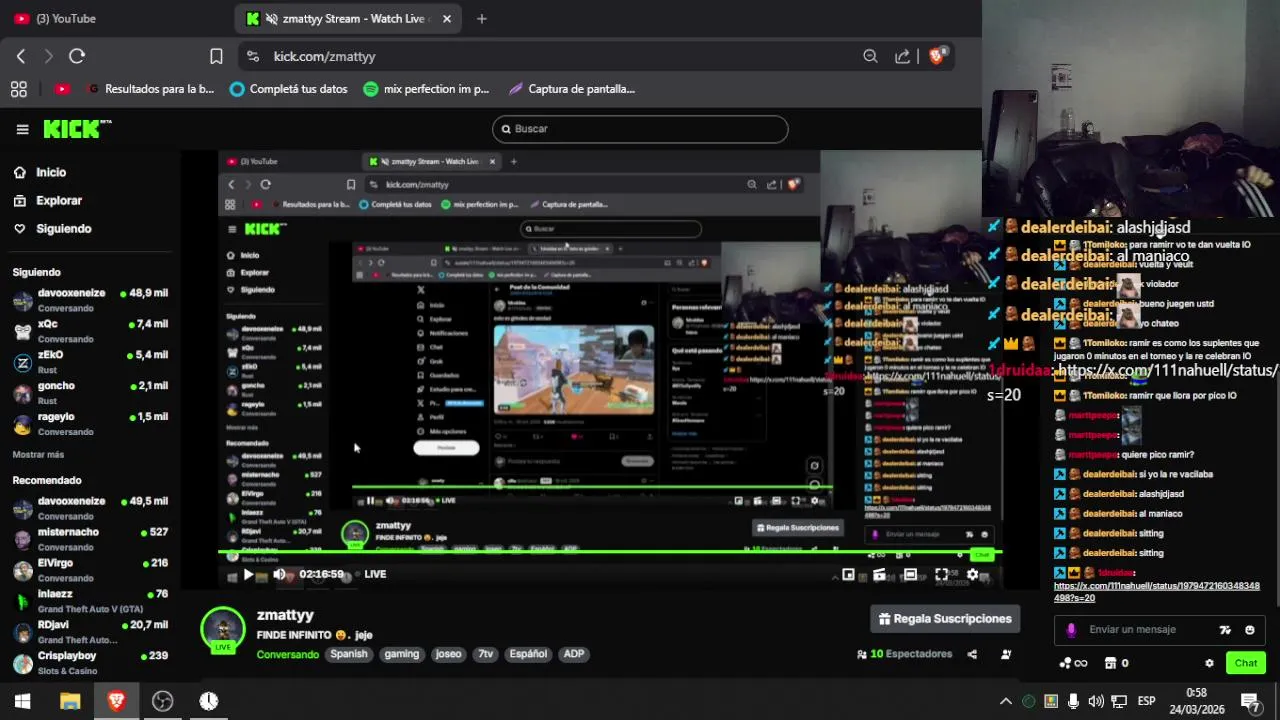Expand list with Mostrar más
Image resolution: width=1280 pixels, height=720 pixels.
(x=38, y=454)
